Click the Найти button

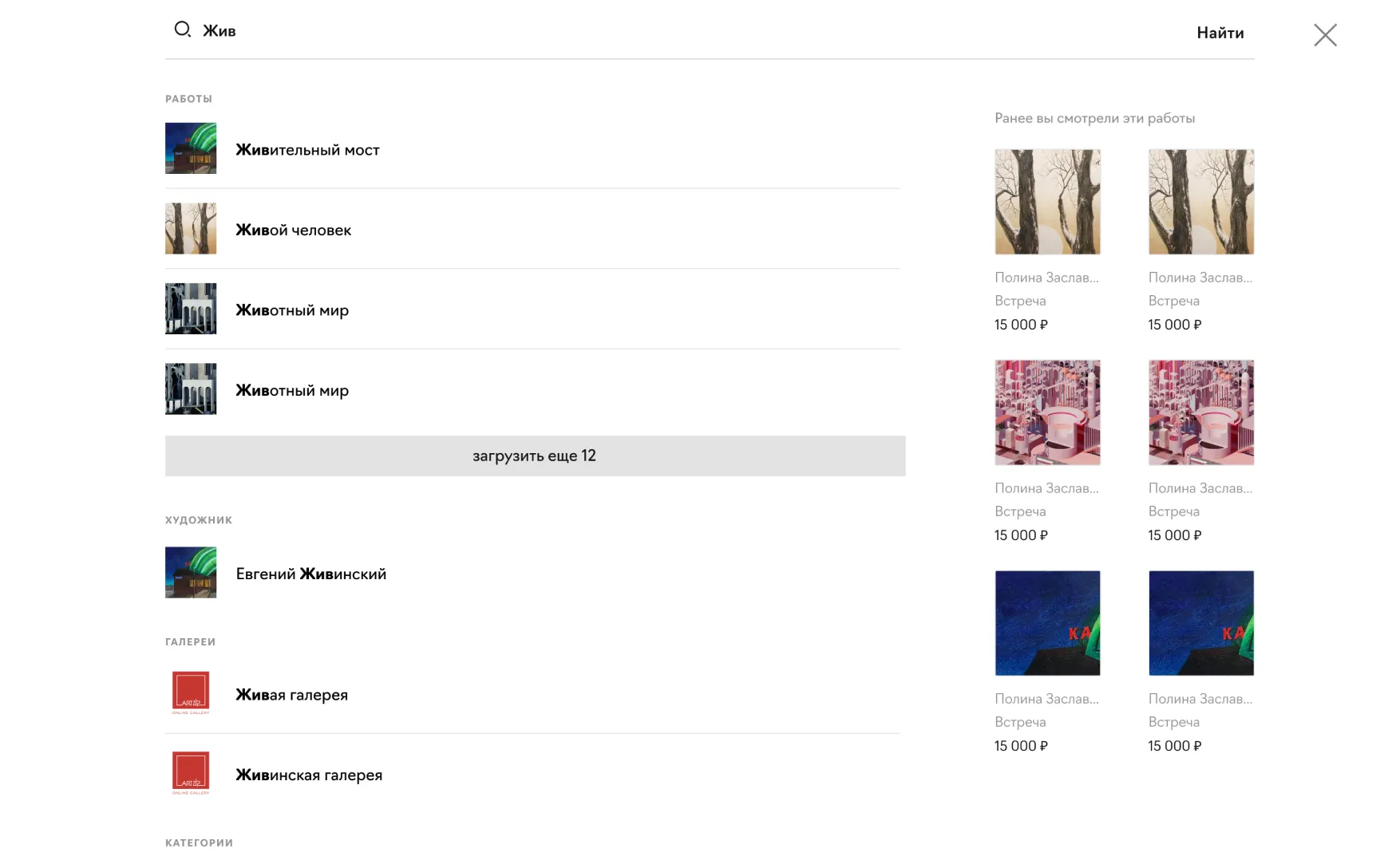click(1220, 33)
